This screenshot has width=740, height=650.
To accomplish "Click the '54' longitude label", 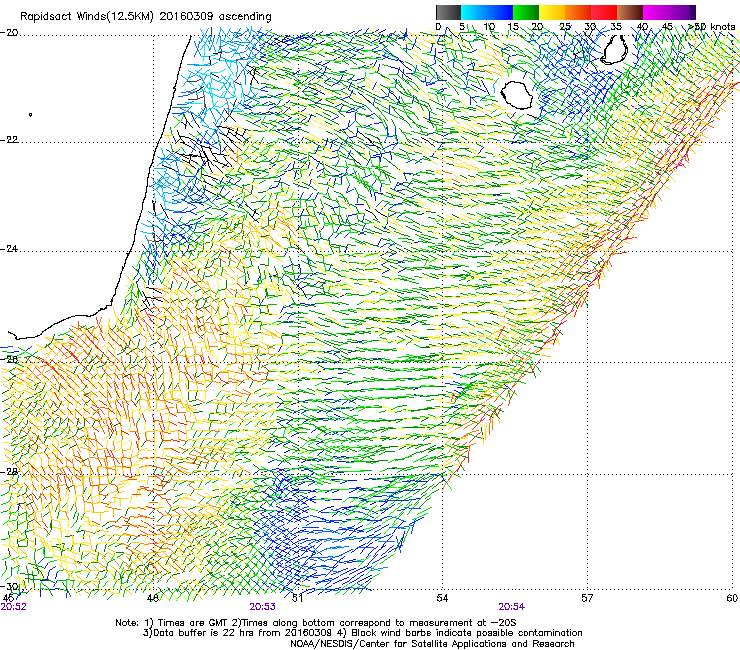I will (442, 598).
